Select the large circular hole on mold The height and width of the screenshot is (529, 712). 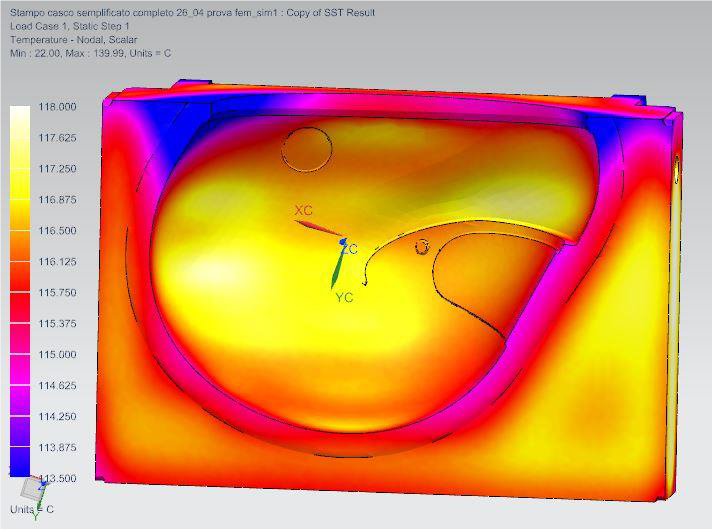coord(306,151)
